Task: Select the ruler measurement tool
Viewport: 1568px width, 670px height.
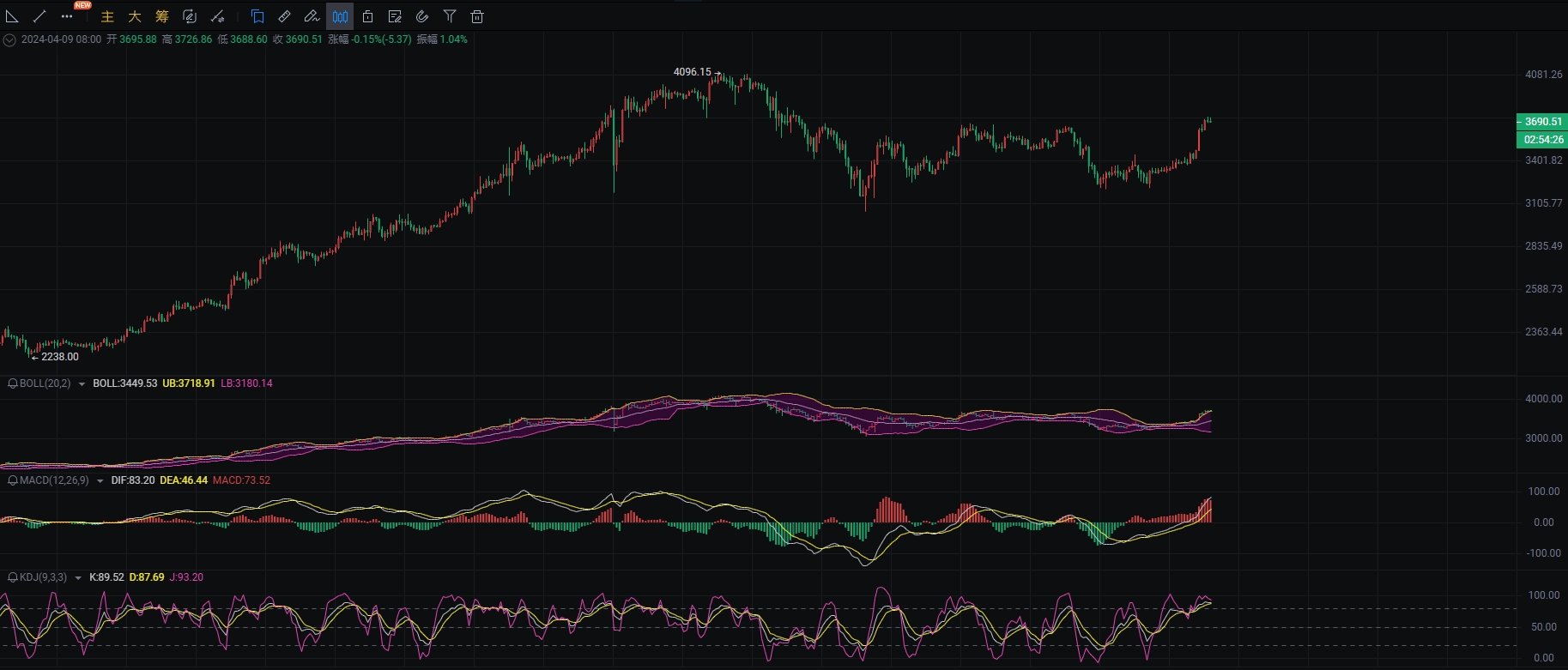Action: click(285, 16)
